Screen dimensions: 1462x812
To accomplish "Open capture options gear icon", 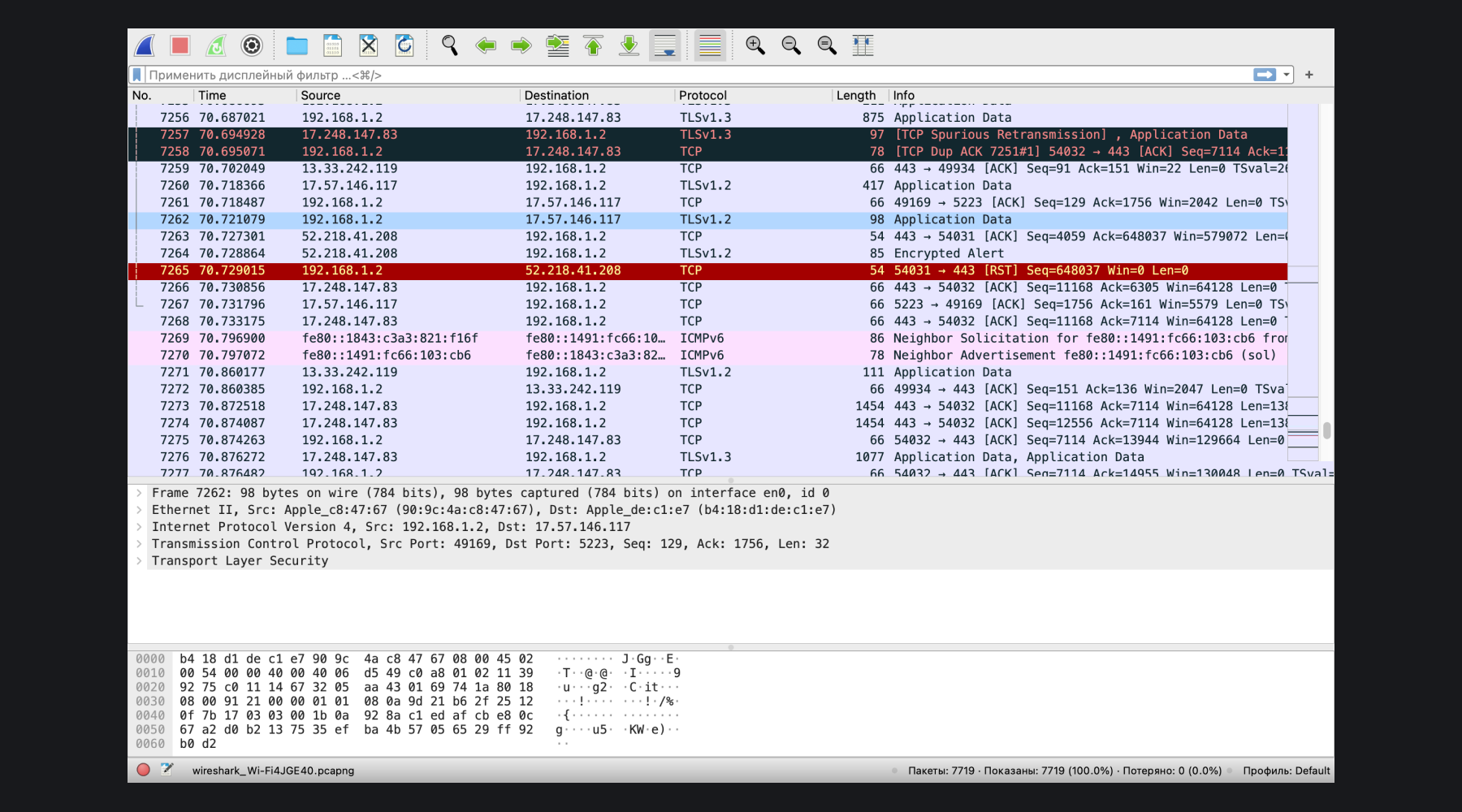I will click(x=252, y=45).
